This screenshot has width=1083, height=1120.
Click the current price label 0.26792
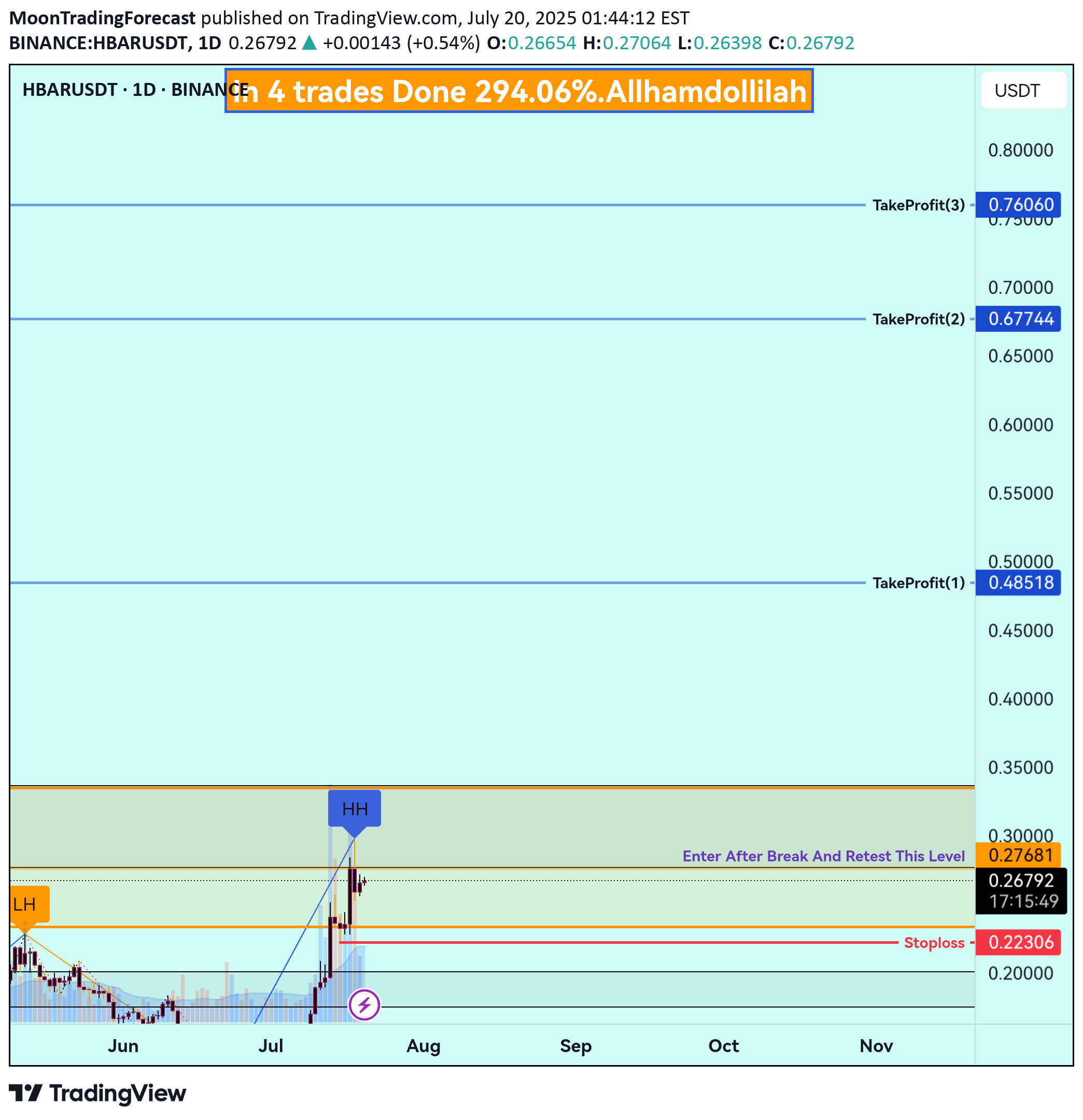point(1021,880)
